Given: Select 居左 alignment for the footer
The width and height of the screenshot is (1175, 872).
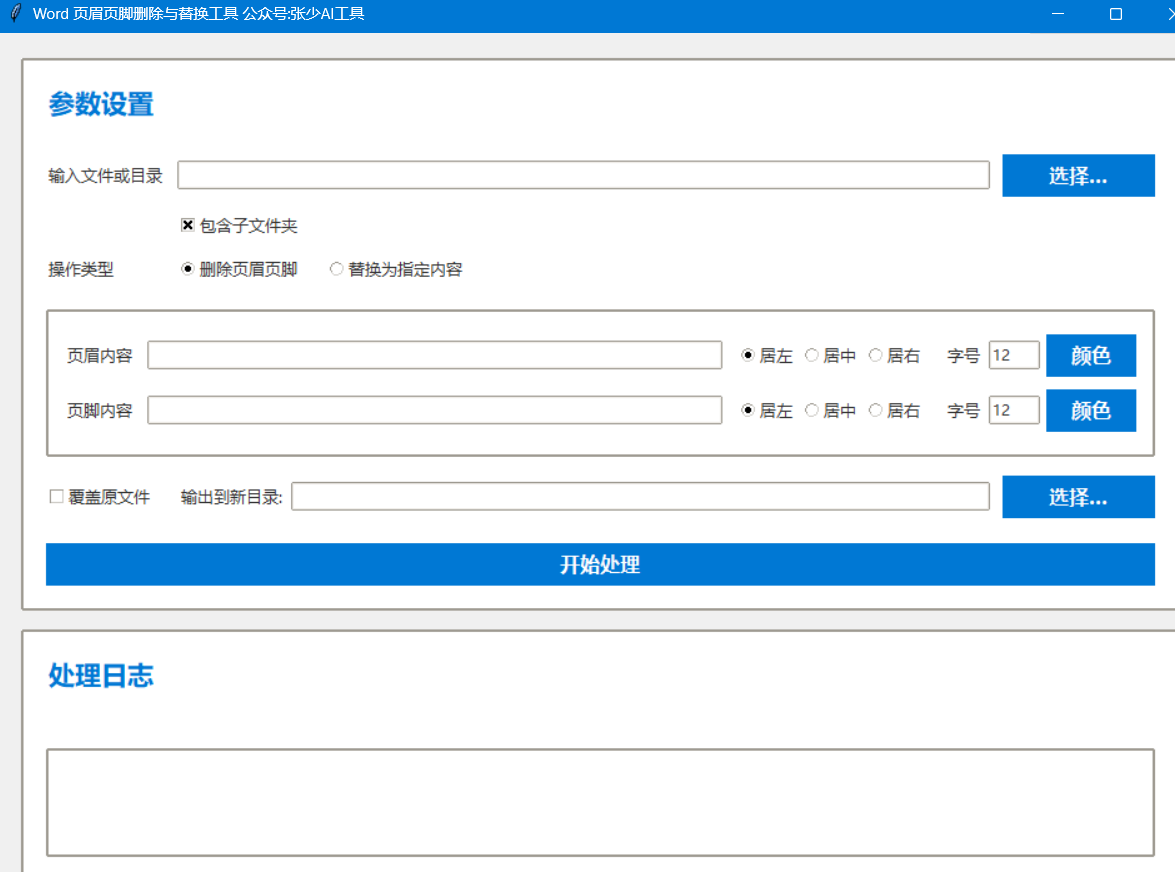Looking at the screenshot, I should tap(748, 410).
